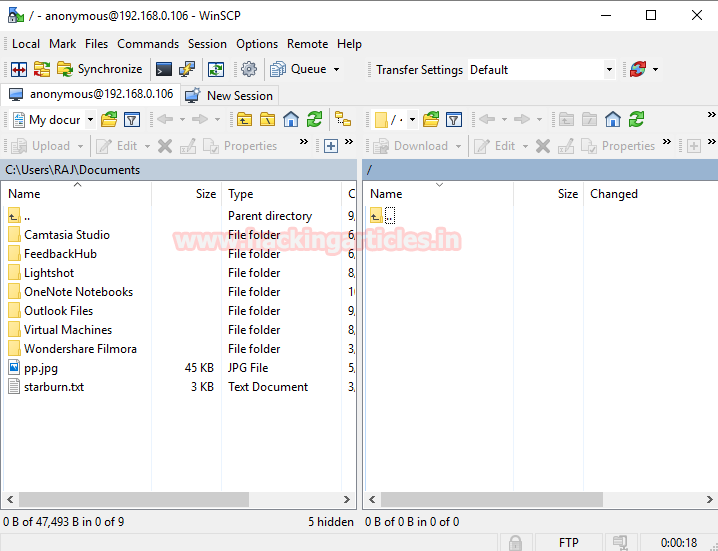Click remote Properties button

click(618, 146)
